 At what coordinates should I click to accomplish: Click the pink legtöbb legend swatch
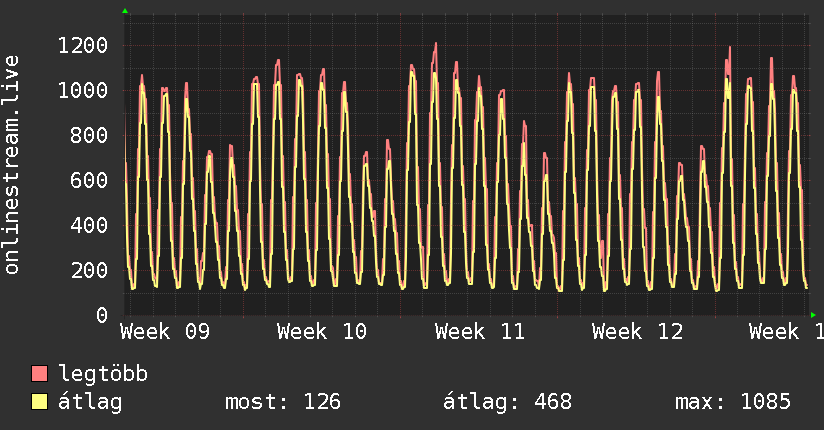coord(39,374)
